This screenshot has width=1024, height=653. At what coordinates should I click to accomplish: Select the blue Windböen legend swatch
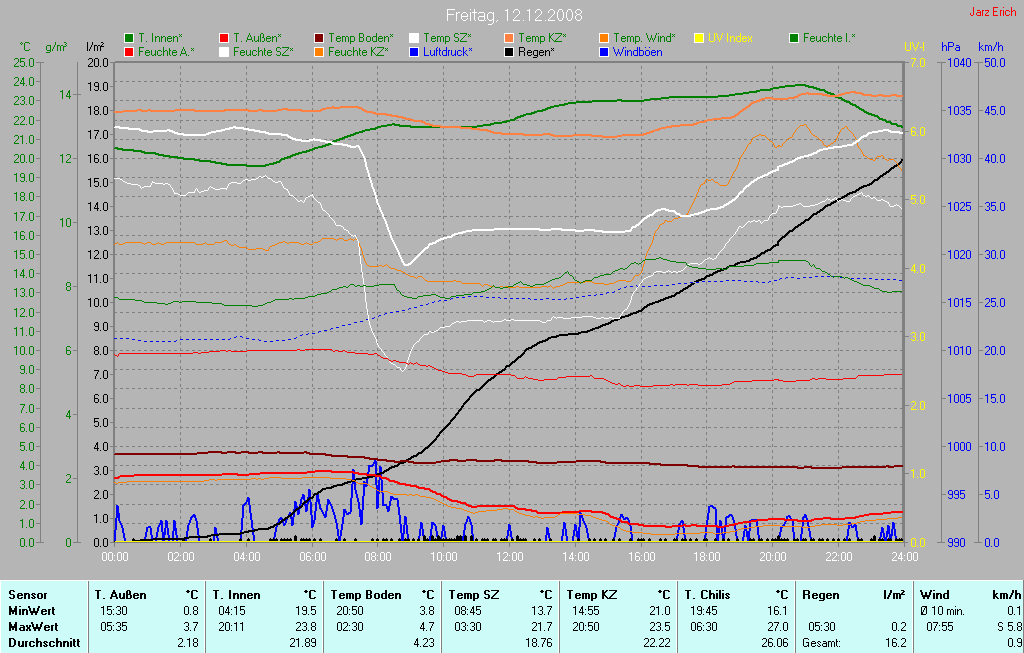pos(604,52)
